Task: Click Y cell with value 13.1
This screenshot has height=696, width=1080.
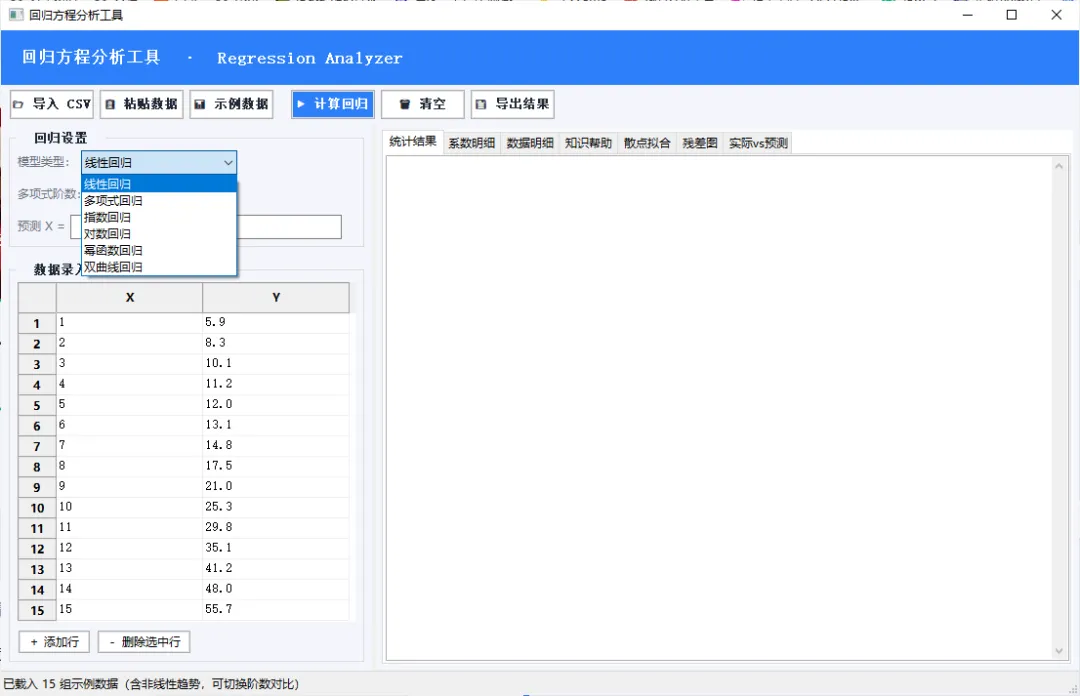Action: coord(276,425)
